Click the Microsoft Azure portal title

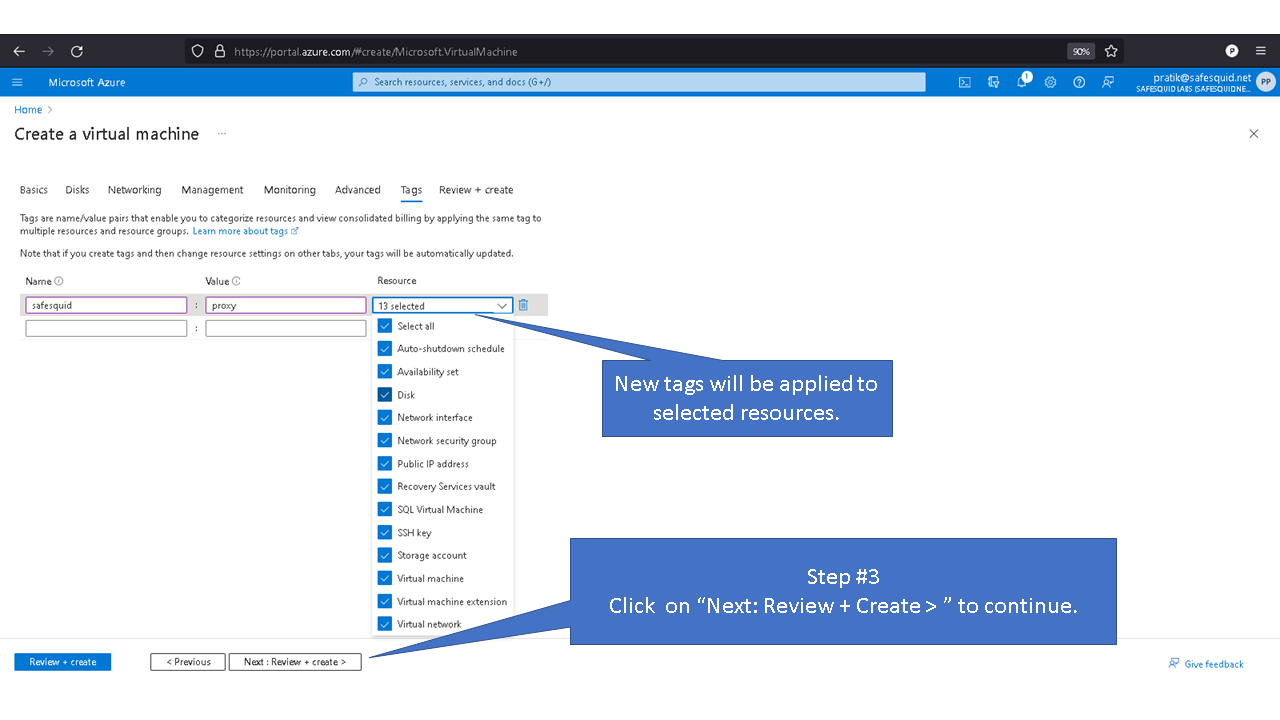pyautogui.click(x=87, y=82)
